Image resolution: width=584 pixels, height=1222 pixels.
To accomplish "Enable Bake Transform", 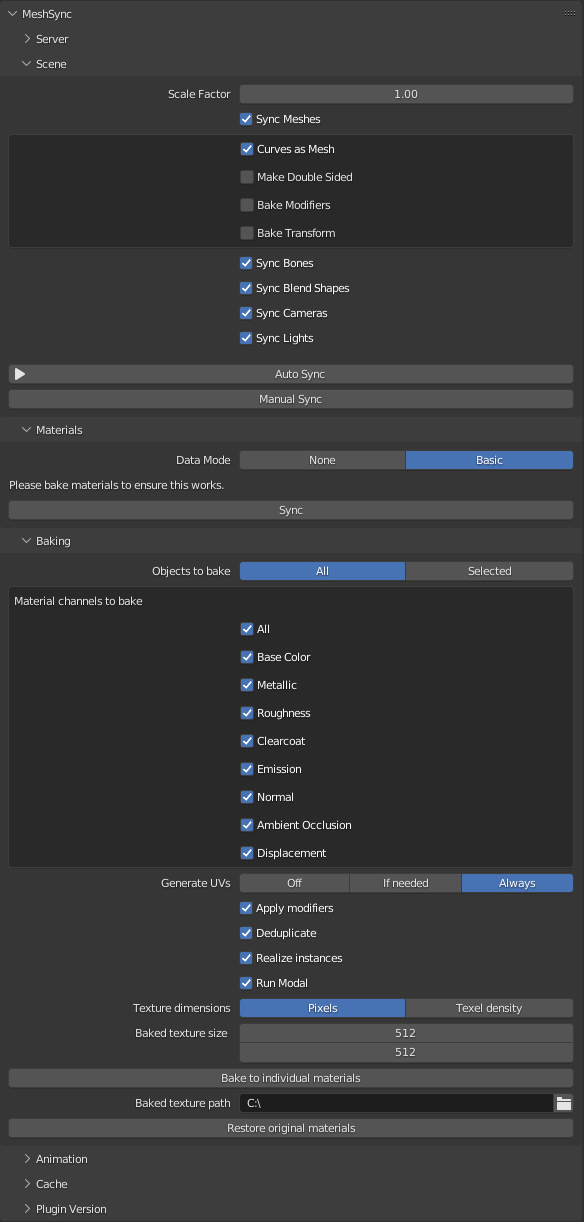I will 247,233.
